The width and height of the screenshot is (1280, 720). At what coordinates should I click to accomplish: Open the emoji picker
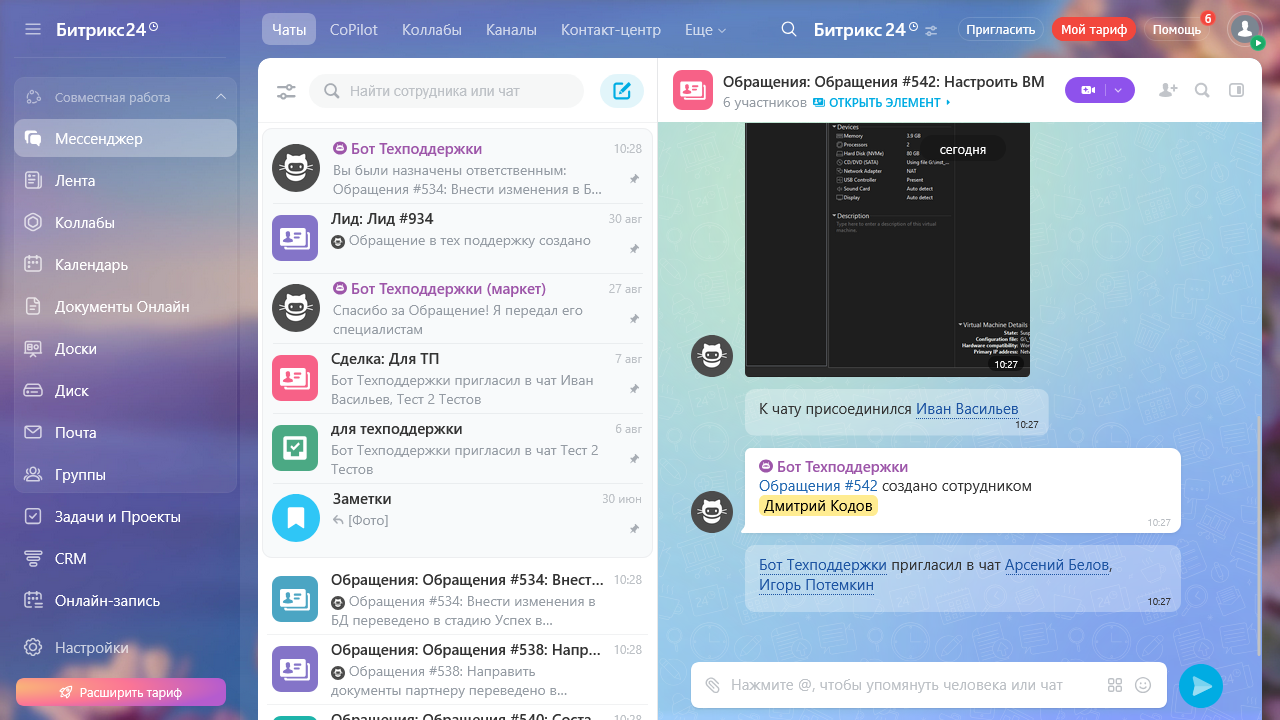click(x=1143, y=685)
